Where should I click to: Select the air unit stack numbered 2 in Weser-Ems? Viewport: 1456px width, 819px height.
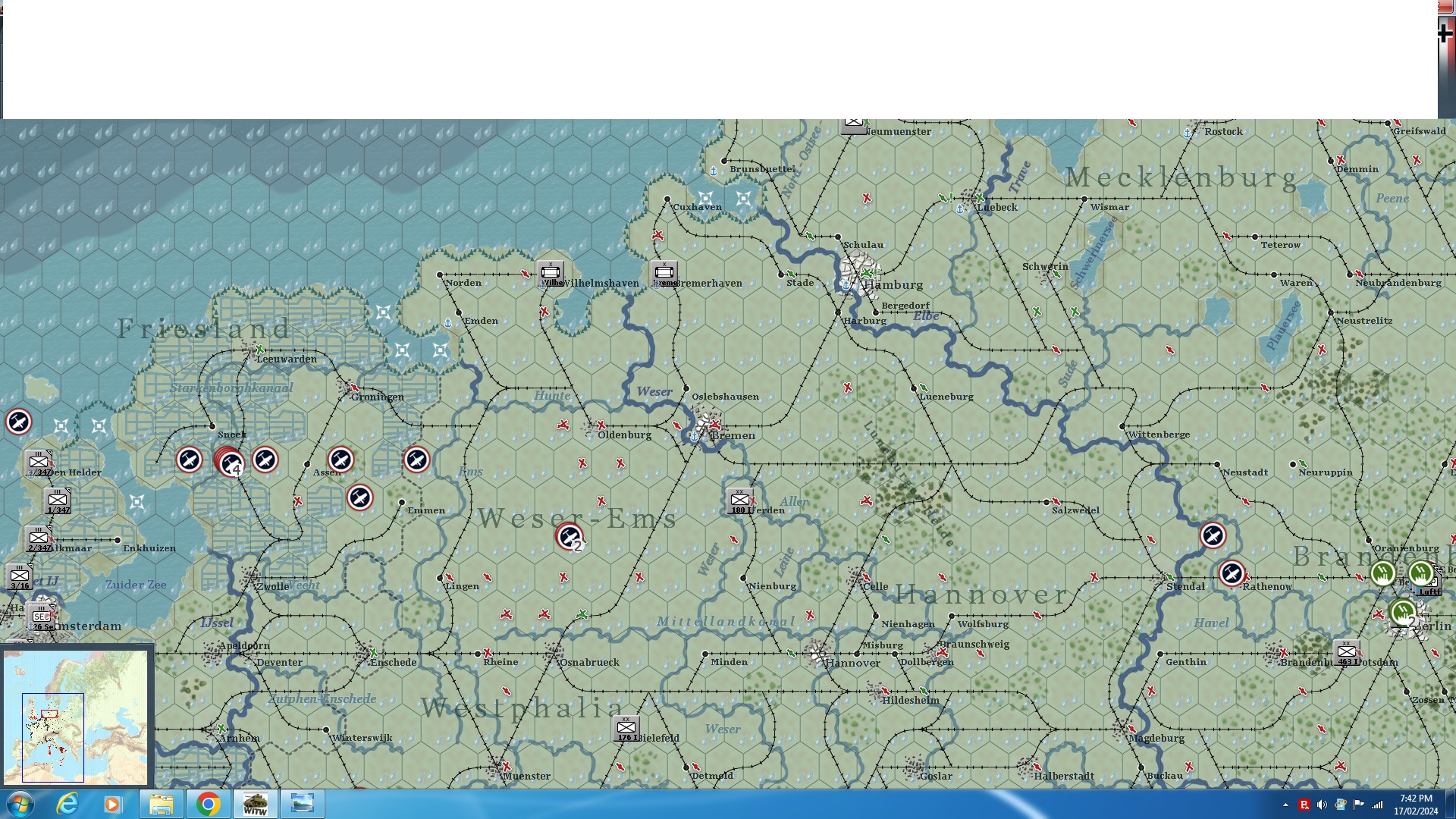[x=570, y=537]
